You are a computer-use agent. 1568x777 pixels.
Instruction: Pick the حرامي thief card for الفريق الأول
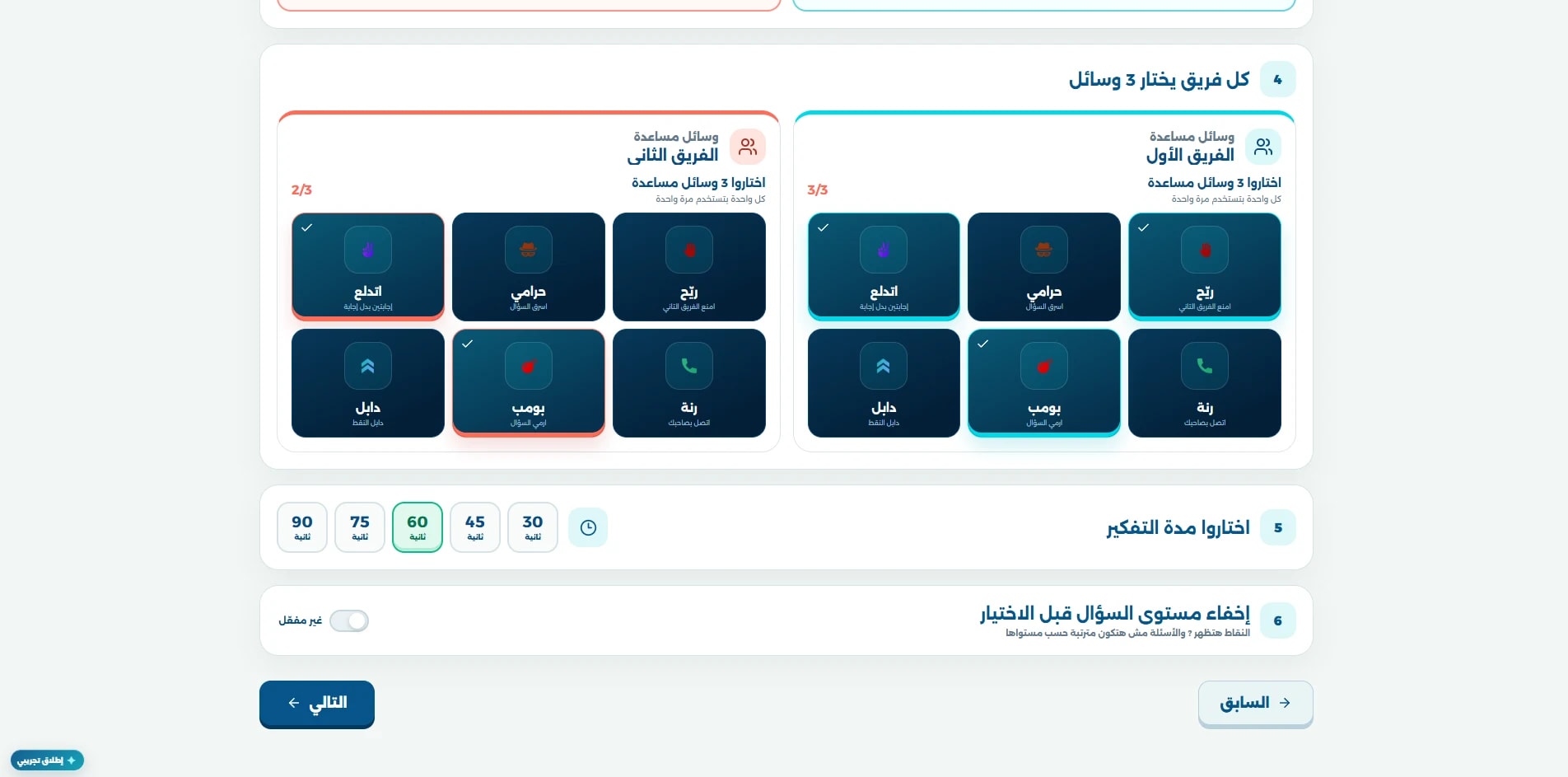pos(1044,267)
